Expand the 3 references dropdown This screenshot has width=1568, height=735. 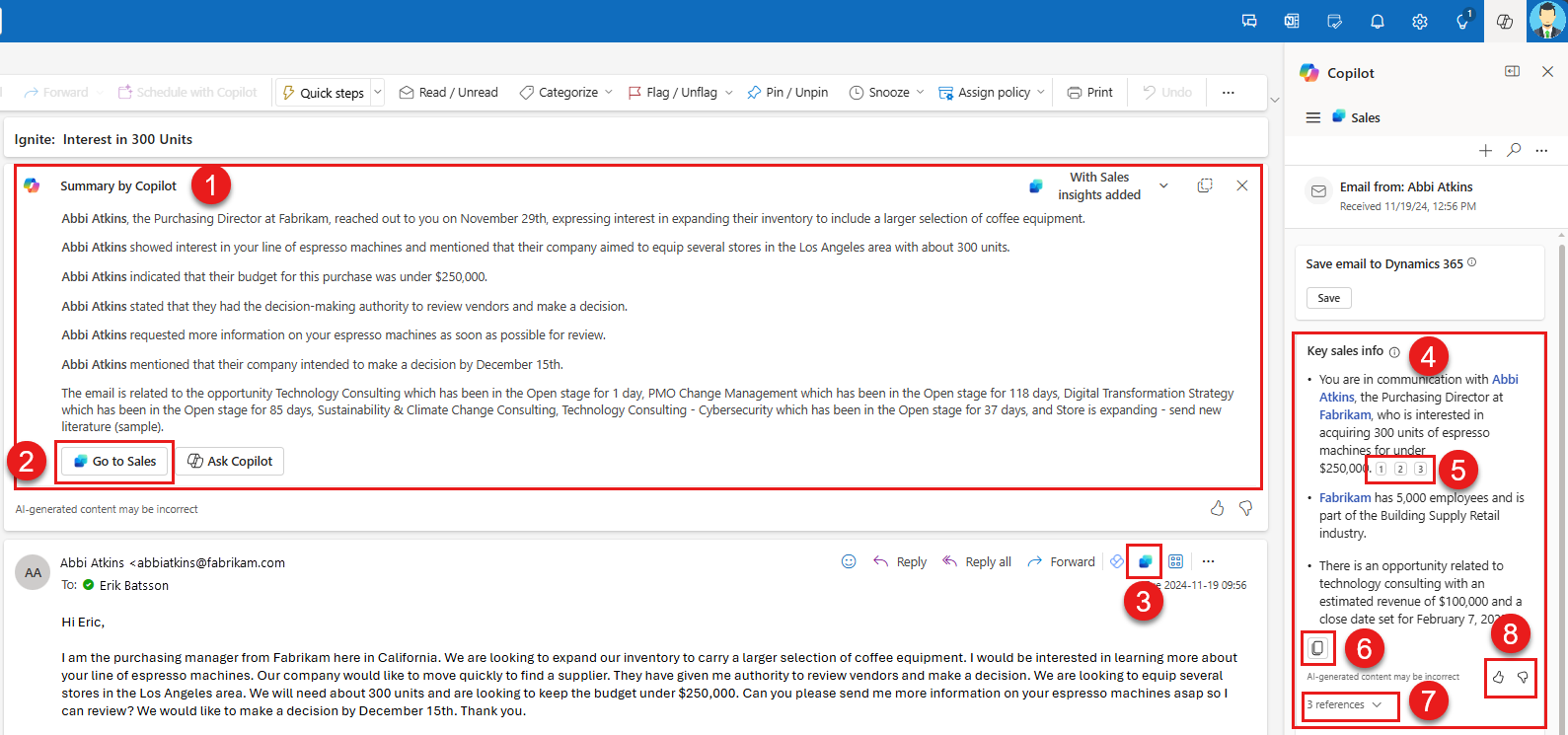point(1344,704)
